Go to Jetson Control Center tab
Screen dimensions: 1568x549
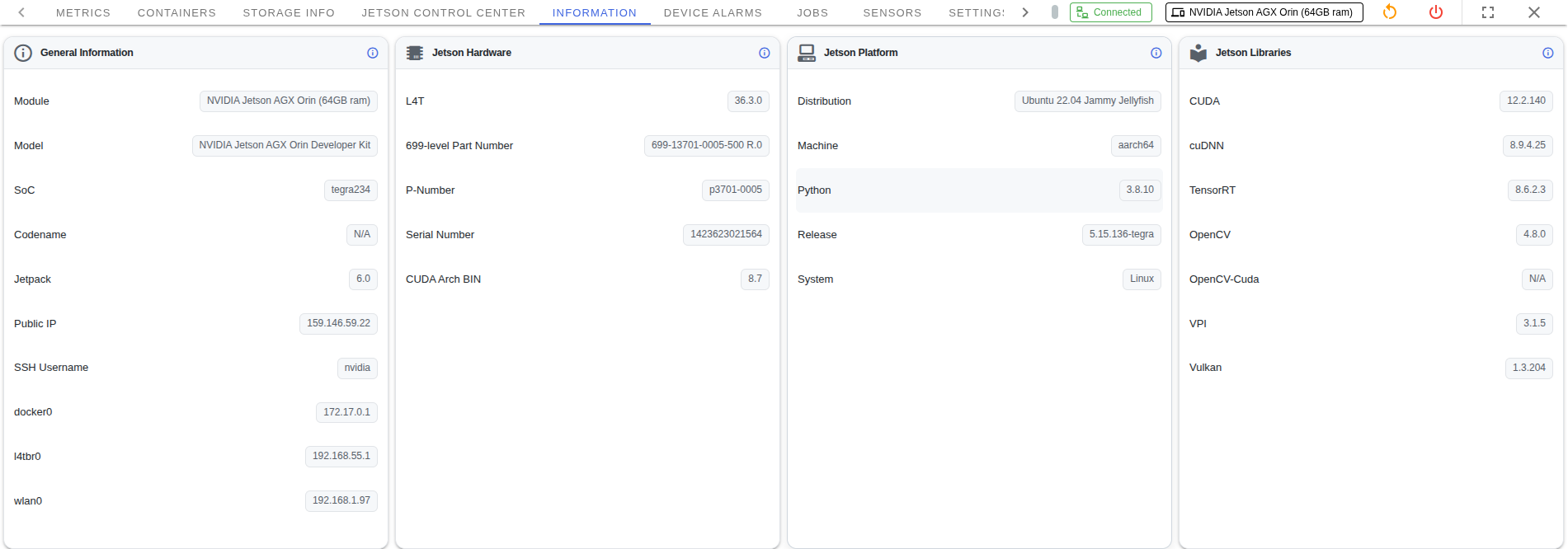pyautogui.click(x=443, y=13)
